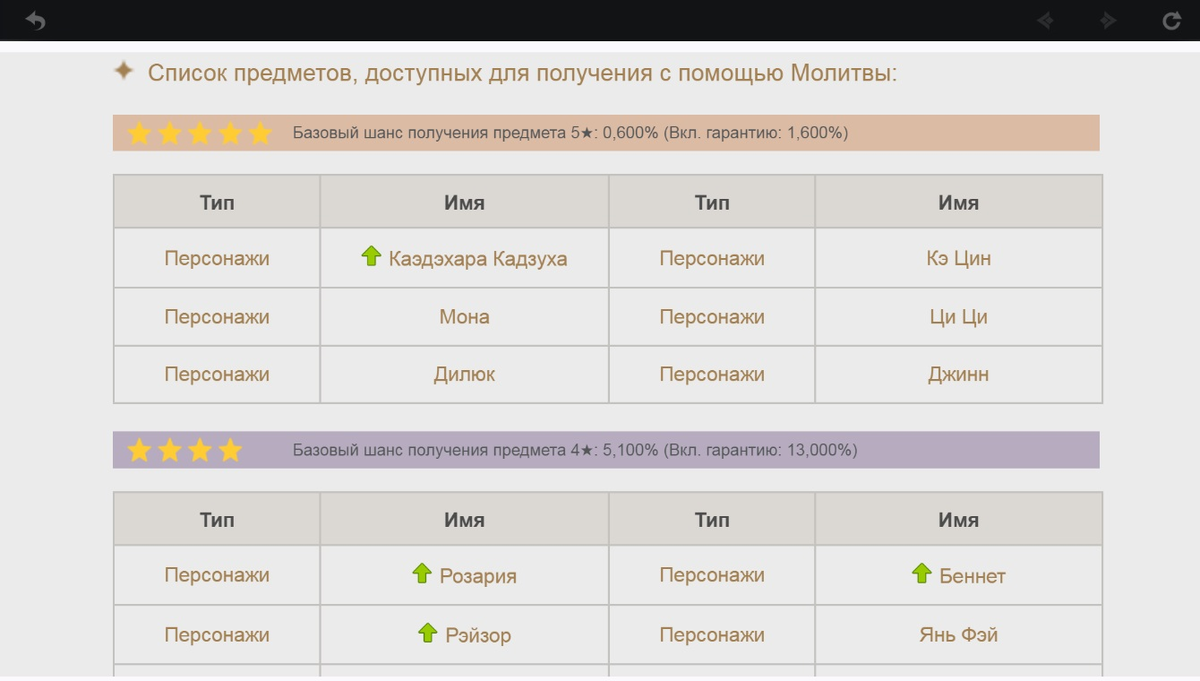
Task: Click the Список предметов heading text
Action: pyautogui.click(x=522, y=73)
